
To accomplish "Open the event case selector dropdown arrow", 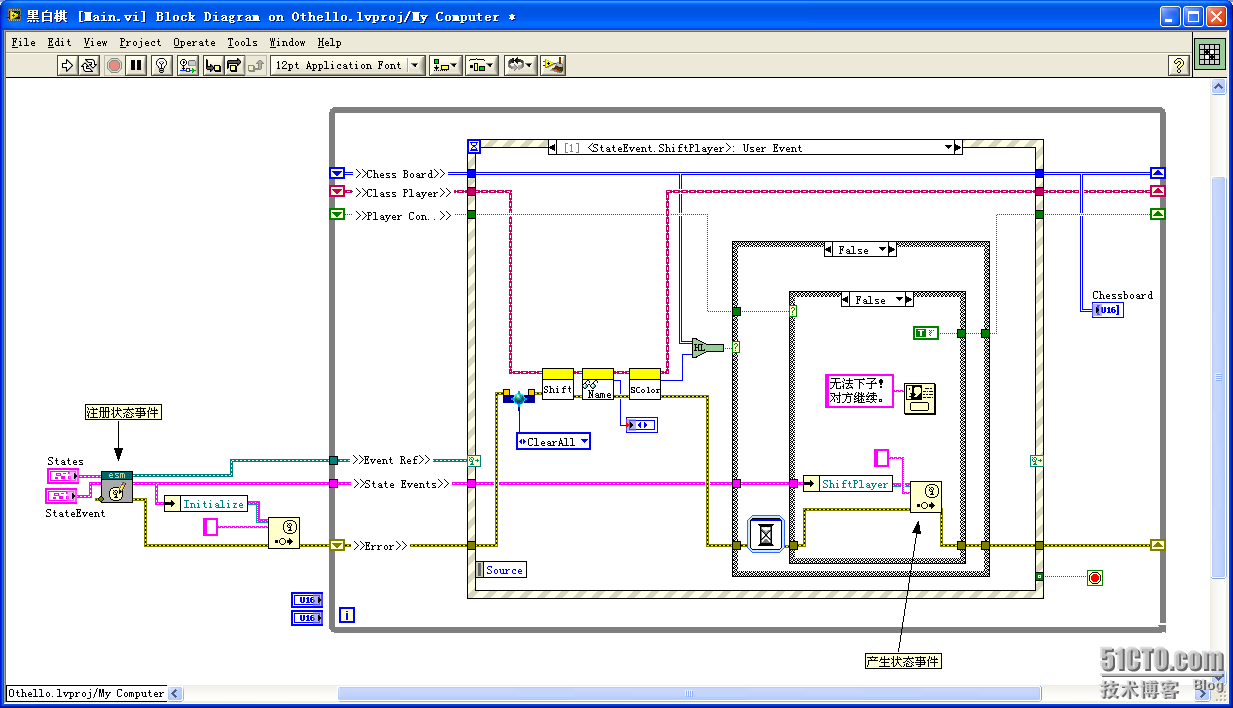I will pos(948,147).
